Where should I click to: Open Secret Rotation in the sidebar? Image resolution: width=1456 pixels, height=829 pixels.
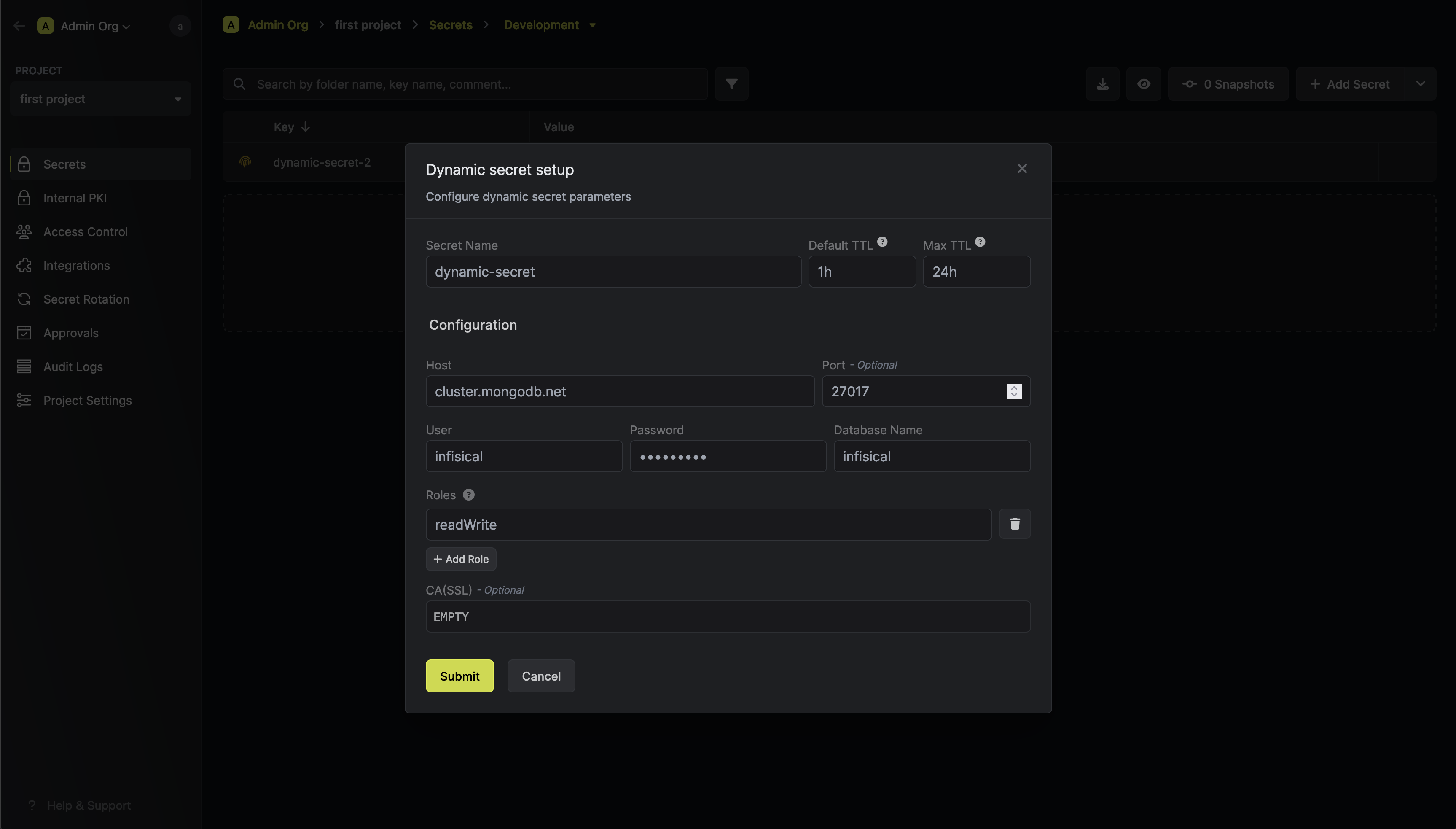[100, 299]
